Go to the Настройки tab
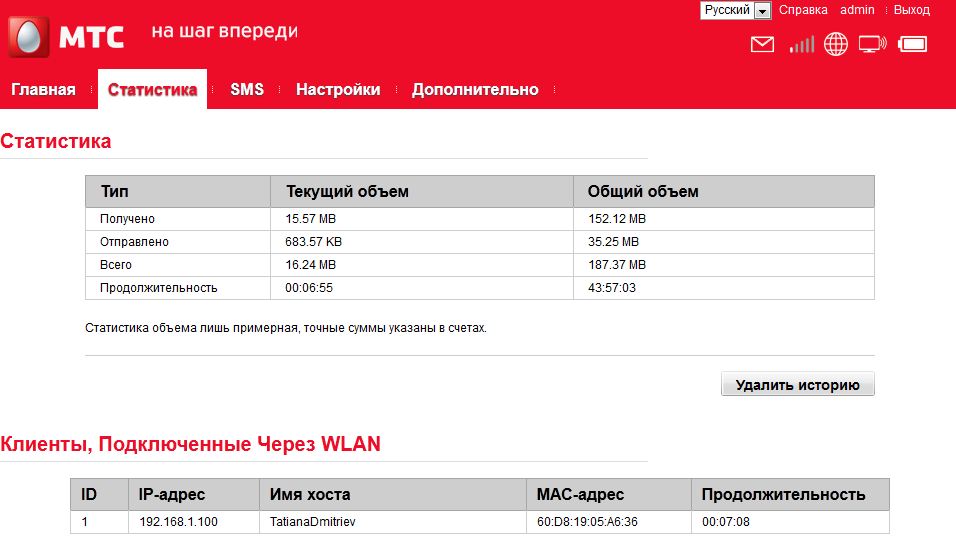The height and width of the screenshot is (551, 956). [x=338, y=90]
